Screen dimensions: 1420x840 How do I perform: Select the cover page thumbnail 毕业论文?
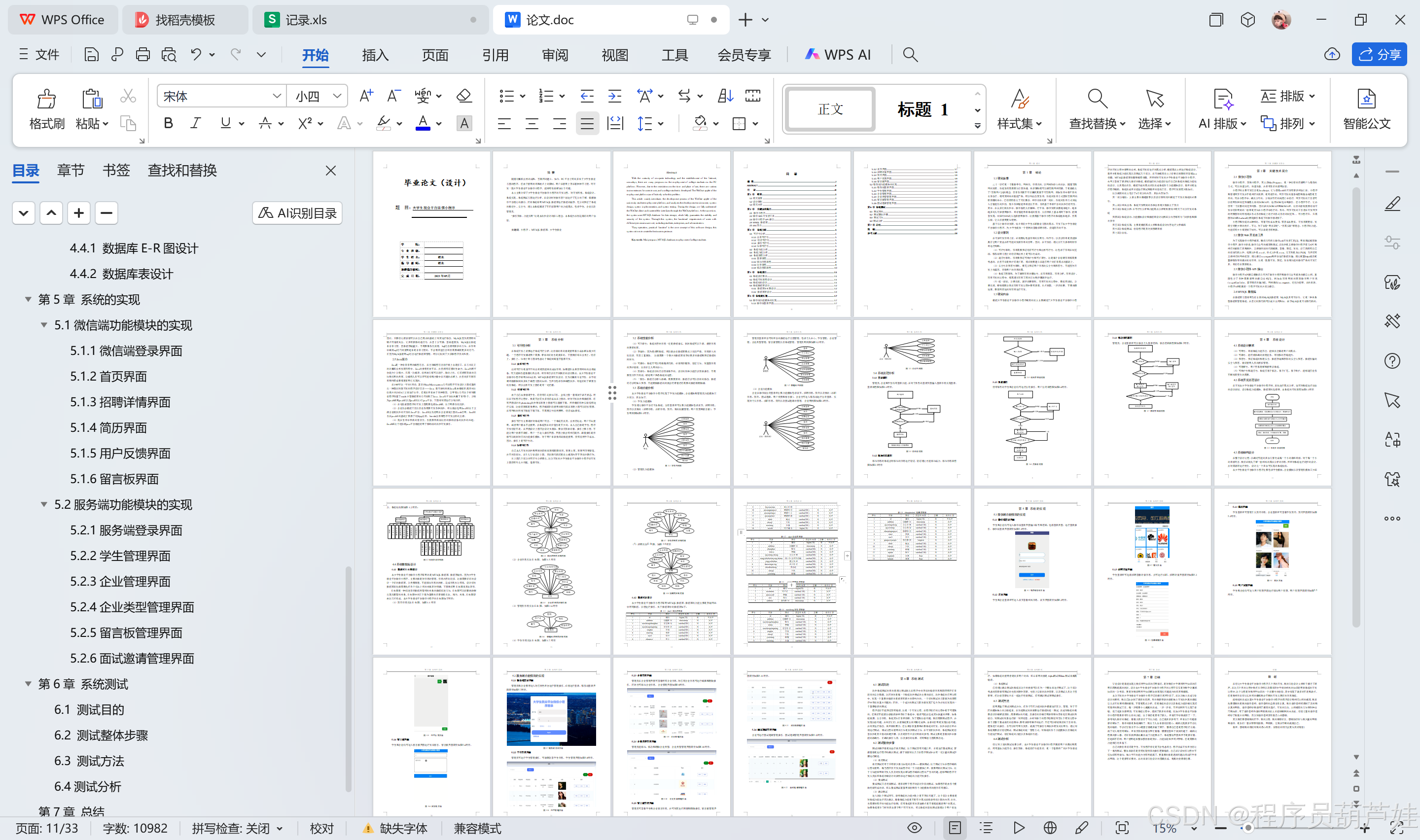431,233
